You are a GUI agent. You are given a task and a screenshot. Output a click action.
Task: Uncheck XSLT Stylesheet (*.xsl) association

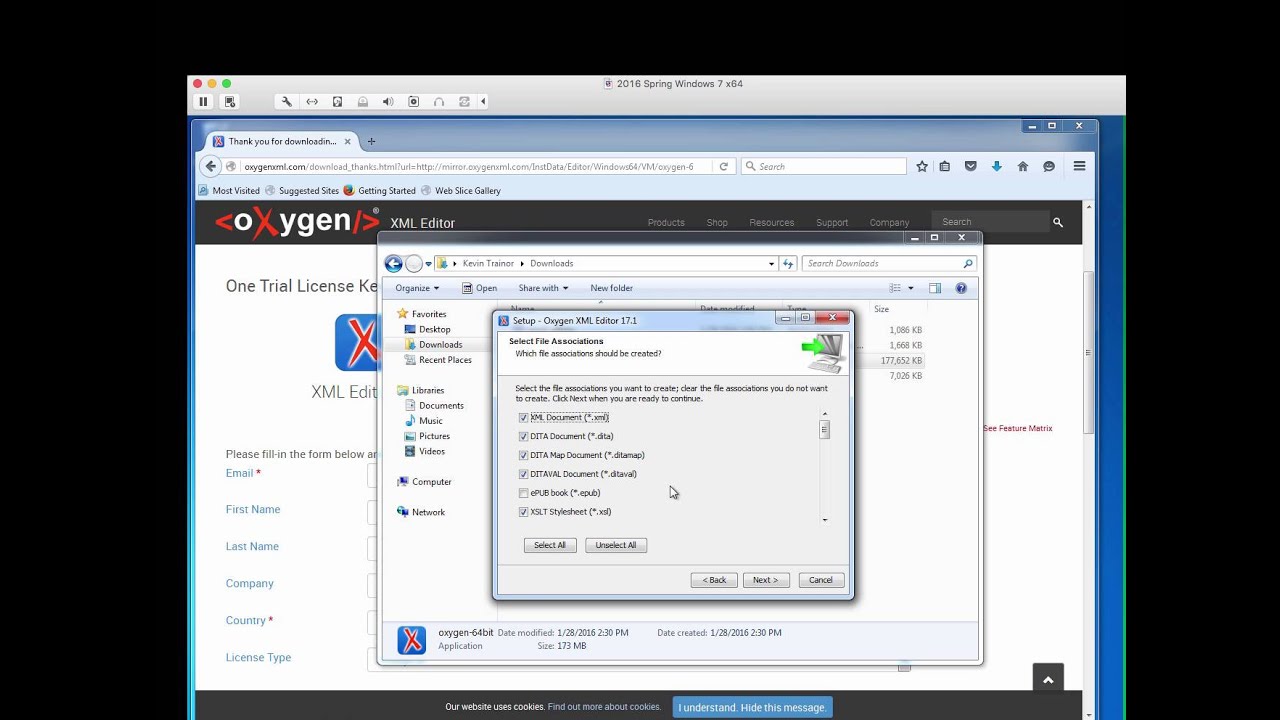point(523,512)
